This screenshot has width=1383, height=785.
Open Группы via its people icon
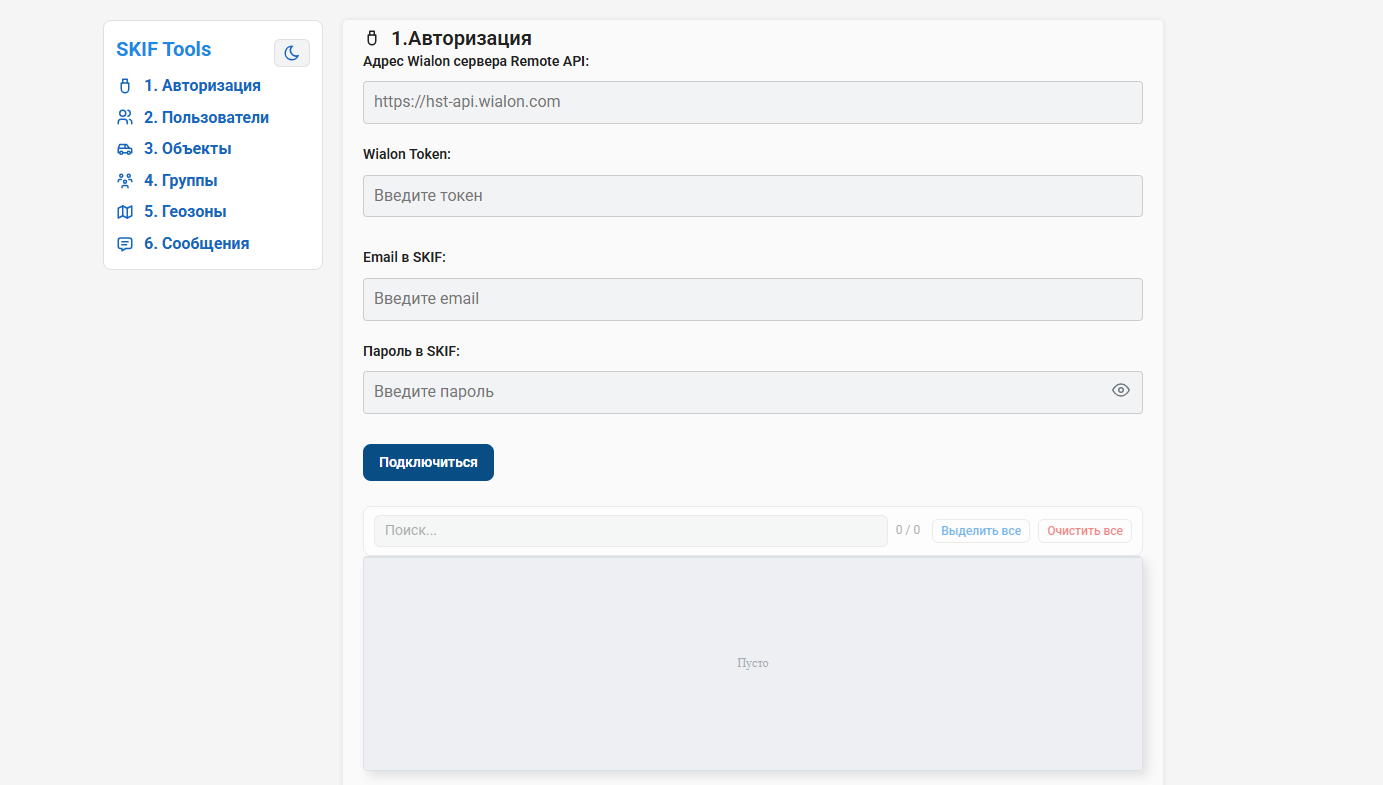pyautogui.click(x=125, y=181)
